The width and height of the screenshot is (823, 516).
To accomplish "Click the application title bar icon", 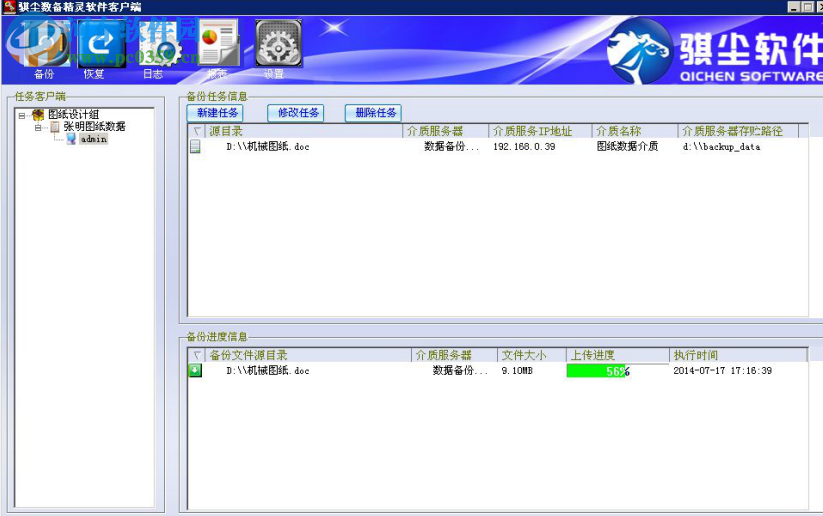I will click(9, 7).
